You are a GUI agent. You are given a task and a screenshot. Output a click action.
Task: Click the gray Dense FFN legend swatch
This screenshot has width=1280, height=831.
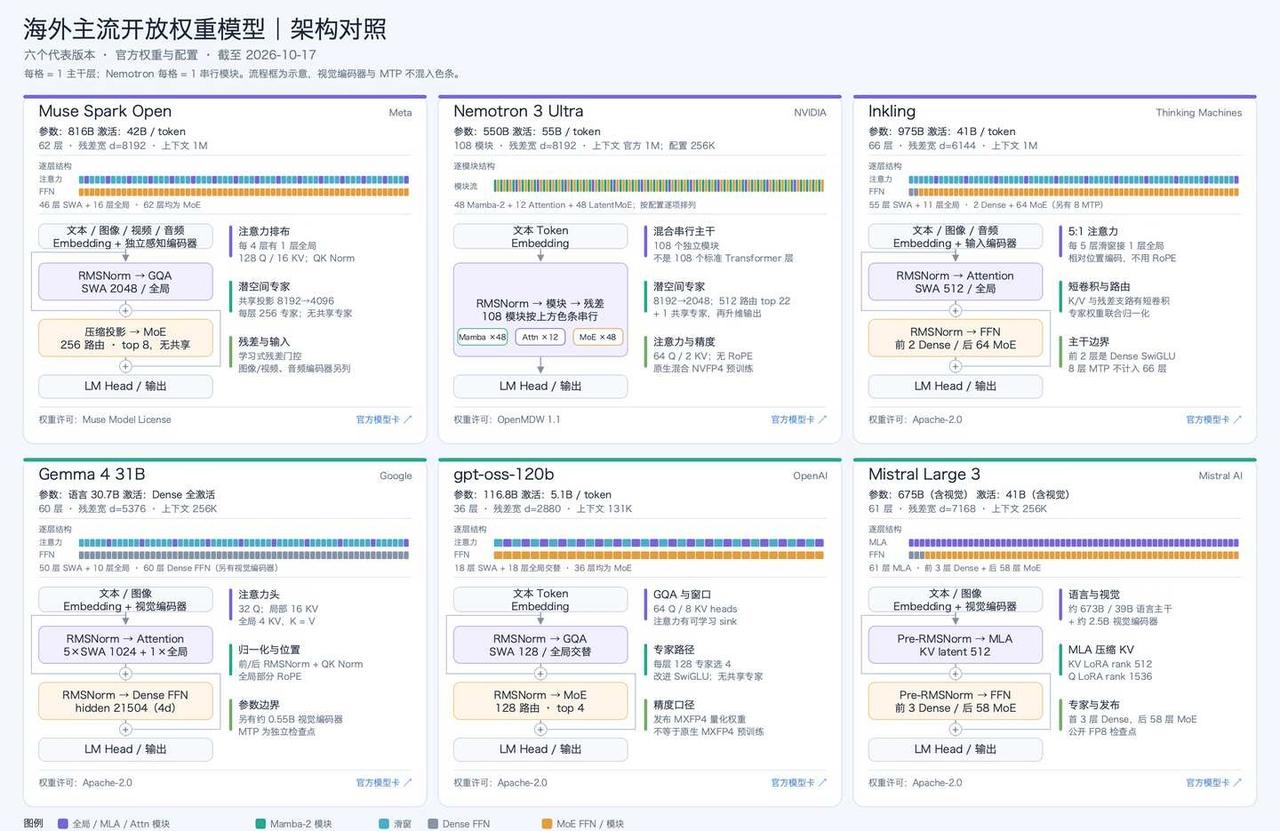[x=433, y=824]
